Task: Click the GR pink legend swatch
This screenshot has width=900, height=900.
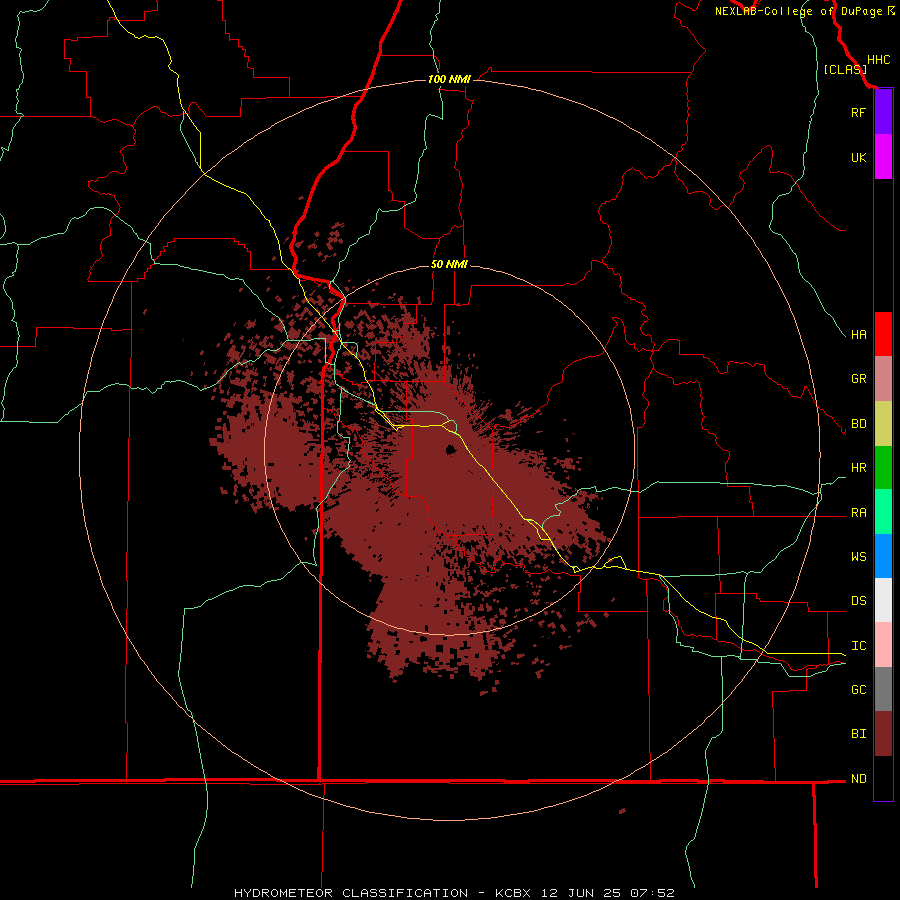Action: pos(883,379)
